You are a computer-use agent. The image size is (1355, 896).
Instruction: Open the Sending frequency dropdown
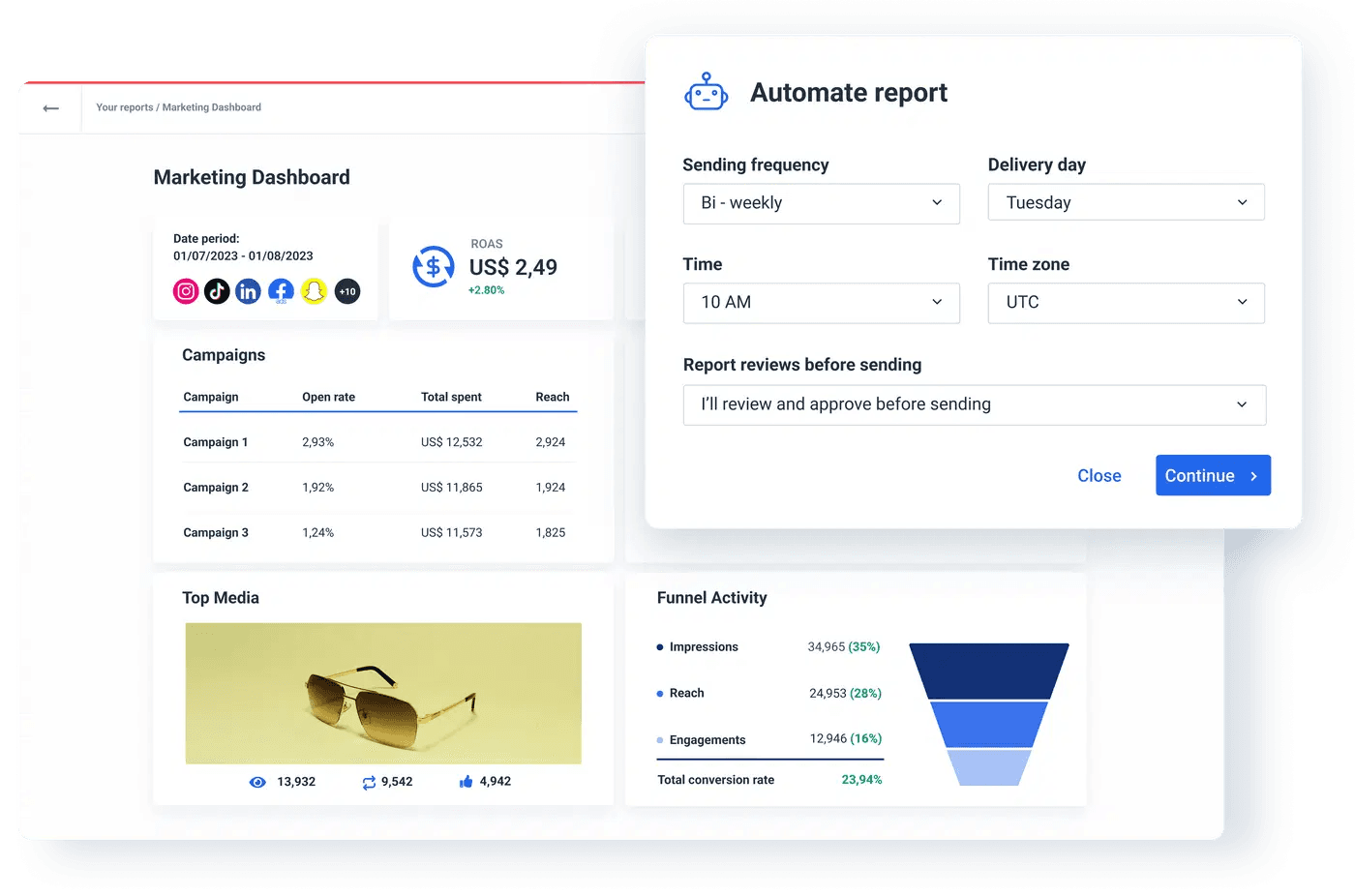pos(821,203)
